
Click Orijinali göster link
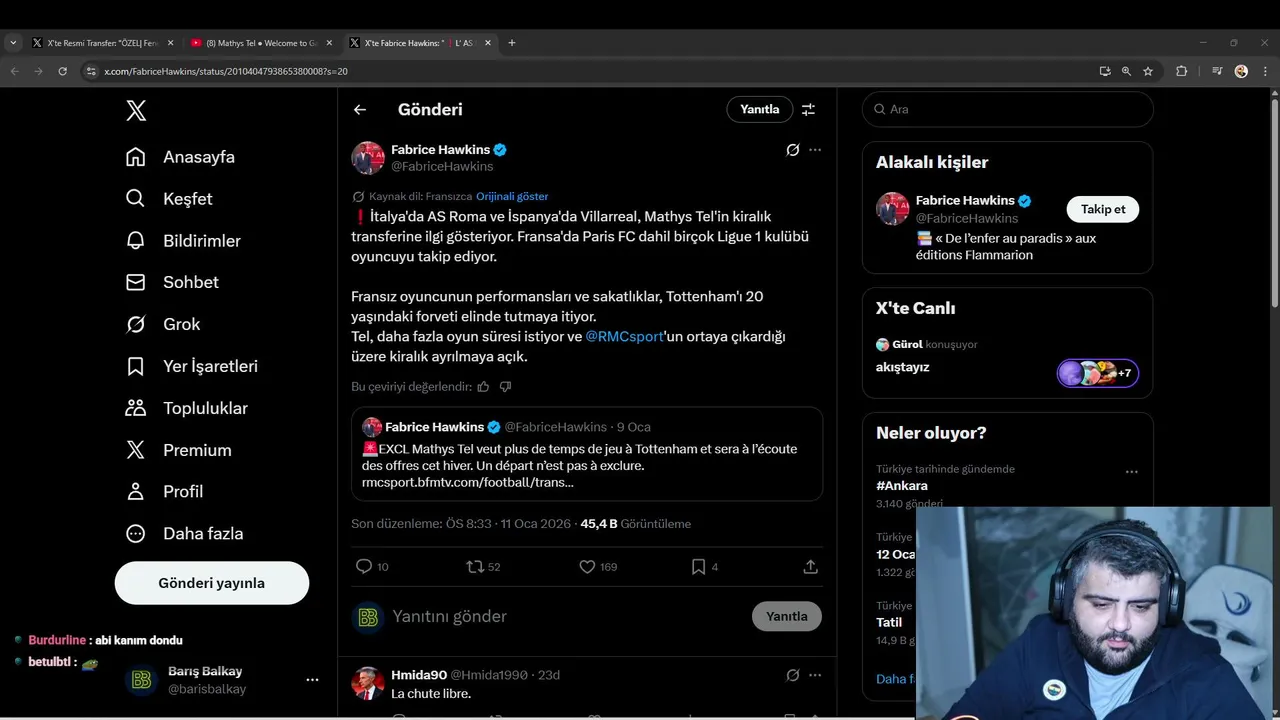[512, 196]
